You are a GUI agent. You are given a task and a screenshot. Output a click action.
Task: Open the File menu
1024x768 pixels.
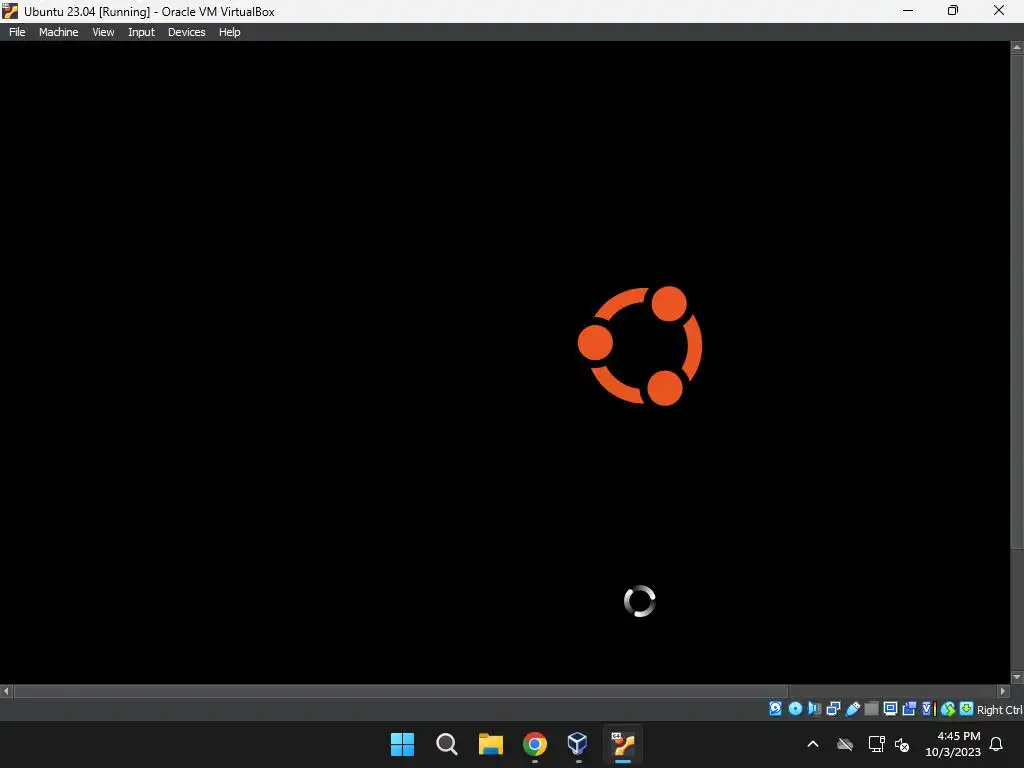(x=17, y=32)
